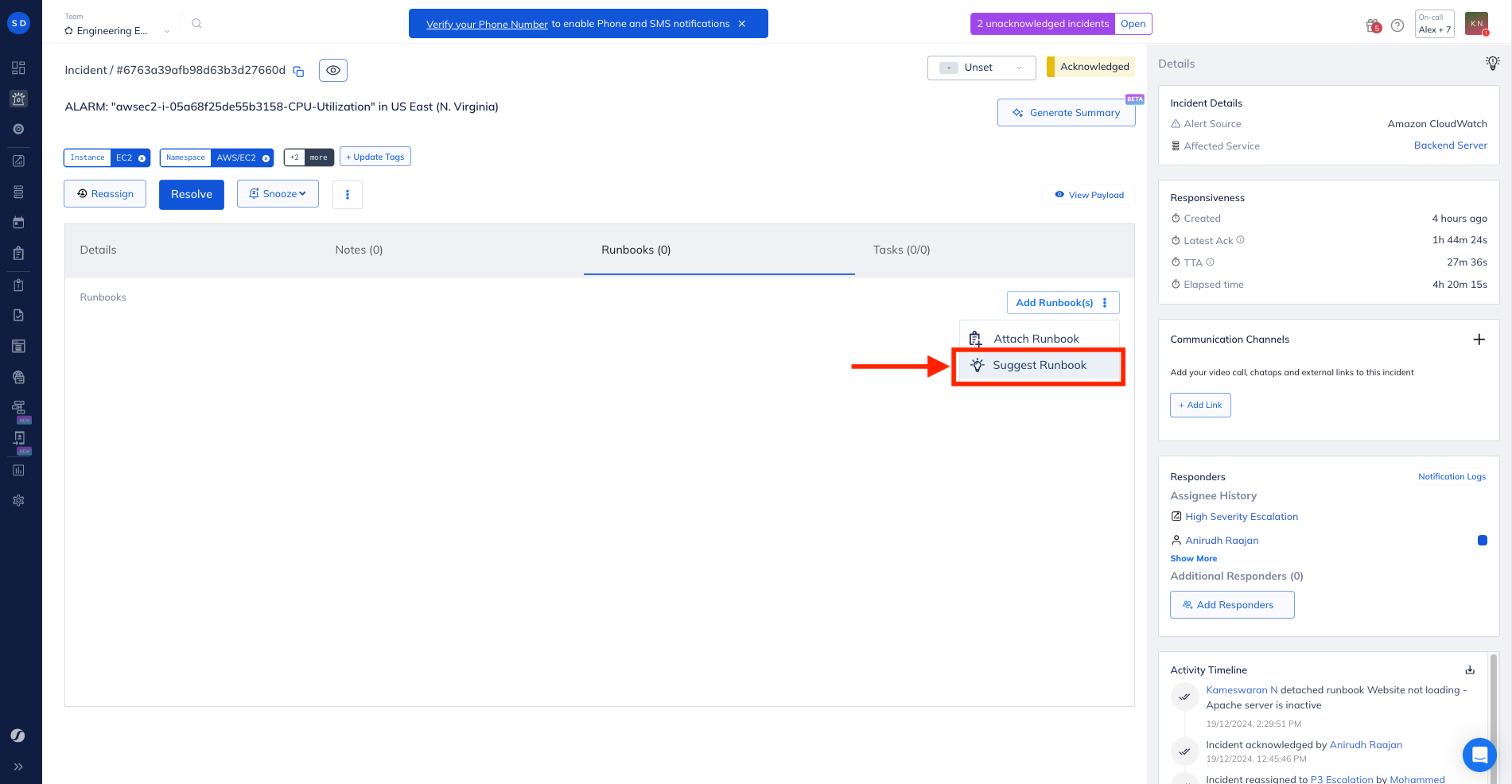The width and height of the screenshot is (1512, 784).
Task: Switch to the Notes (0) tab
Action: click(x=359, y=250)
